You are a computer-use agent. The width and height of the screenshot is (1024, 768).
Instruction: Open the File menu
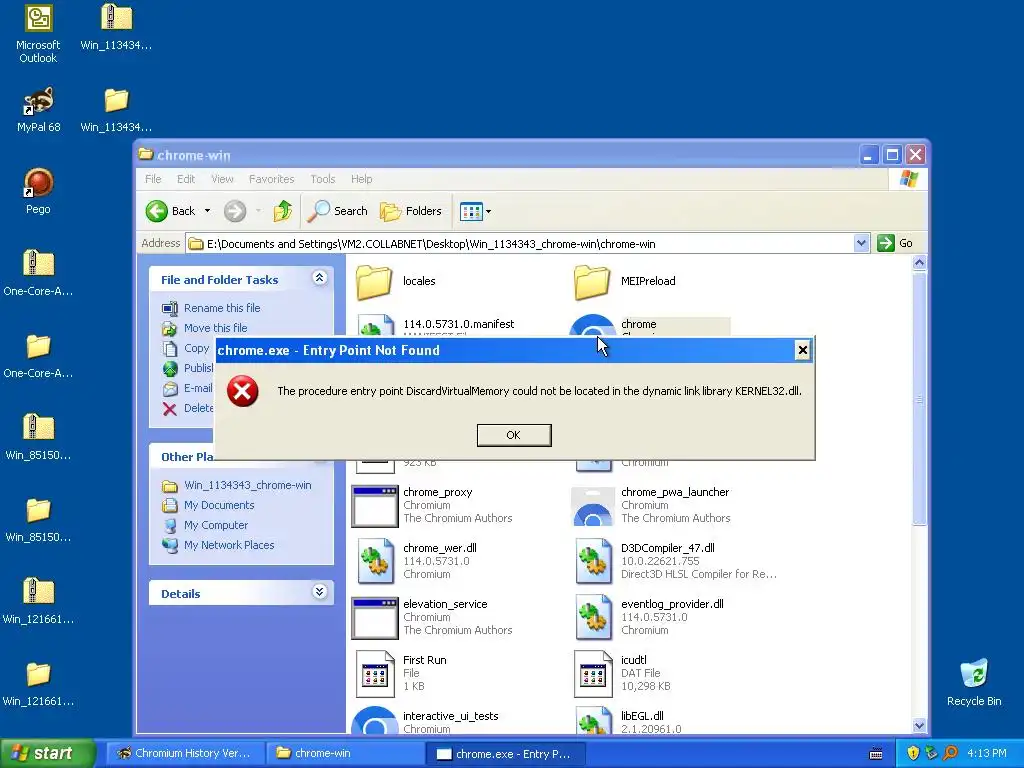pos(153,179)
